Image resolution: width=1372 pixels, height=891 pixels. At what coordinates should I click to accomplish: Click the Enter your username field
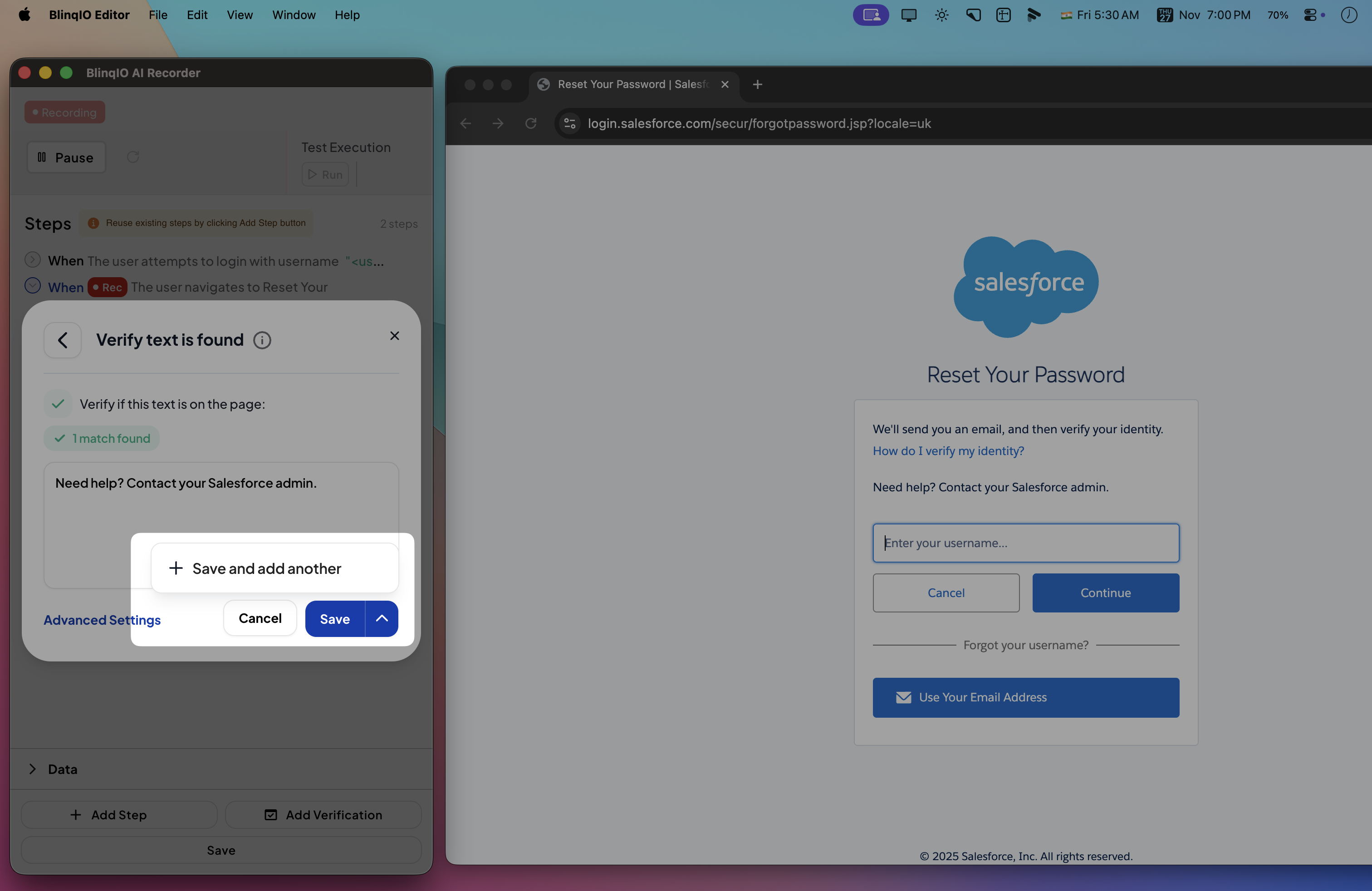tap(1025, 543)
